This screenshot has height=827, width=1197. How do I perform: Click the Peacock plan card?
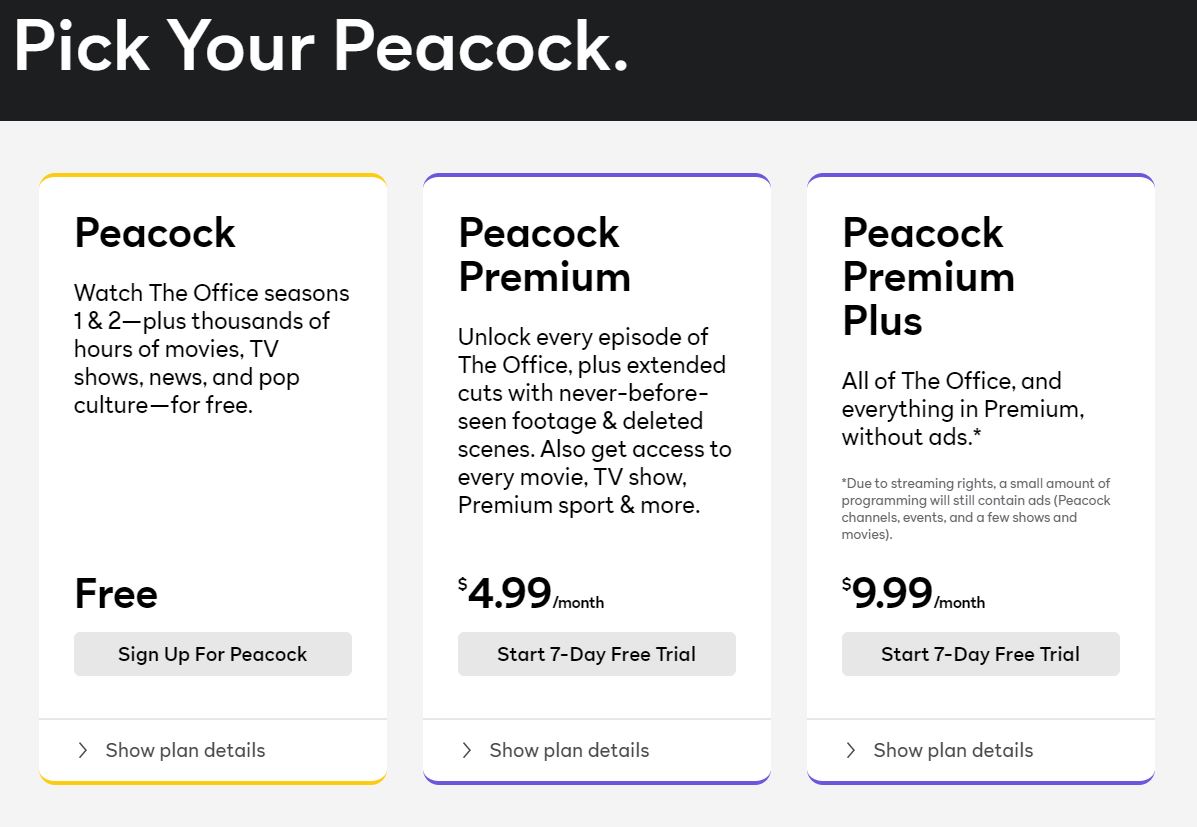tap(212, 450)
